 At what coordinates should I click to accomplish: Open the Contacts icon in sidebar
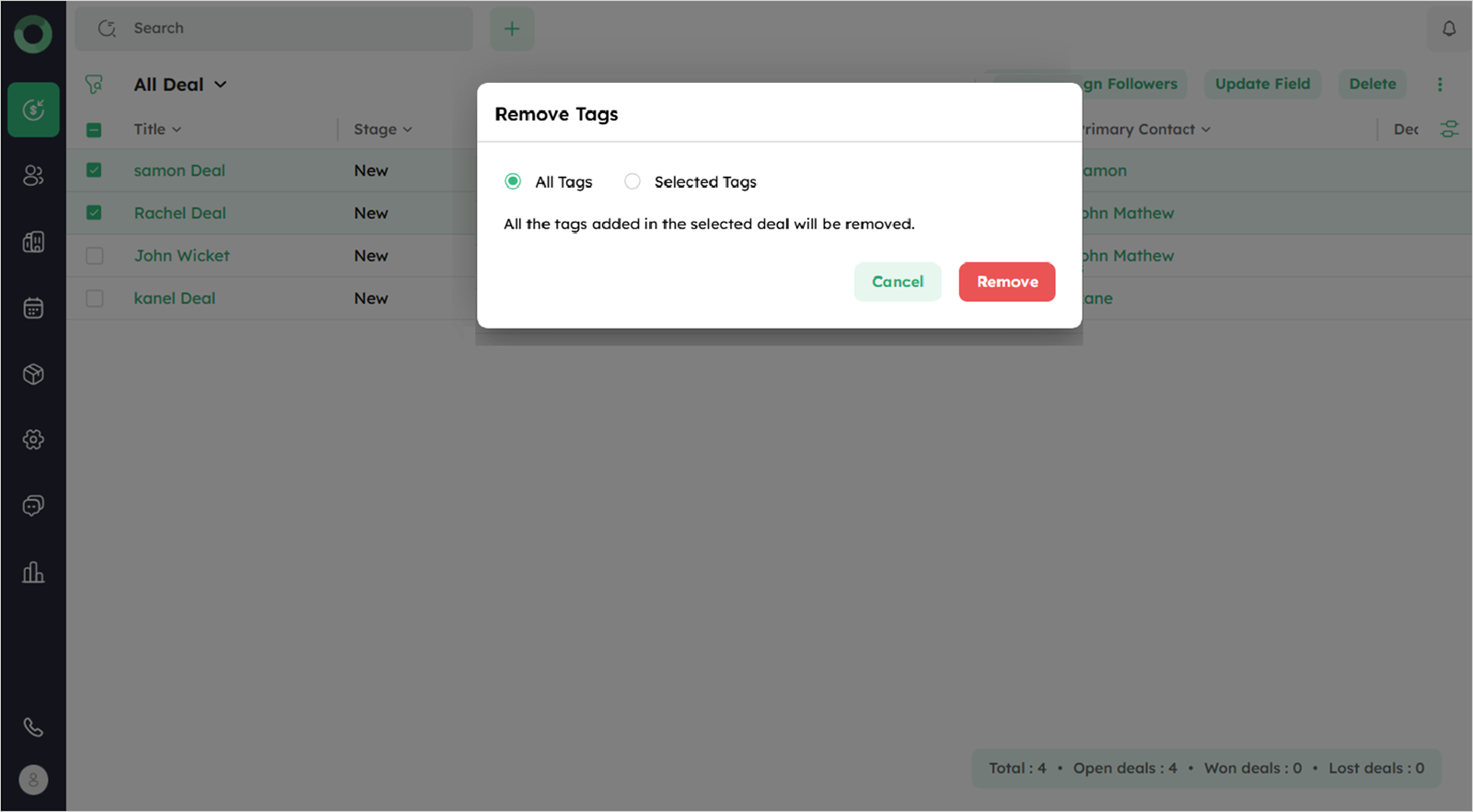click(x=34, y=176)
